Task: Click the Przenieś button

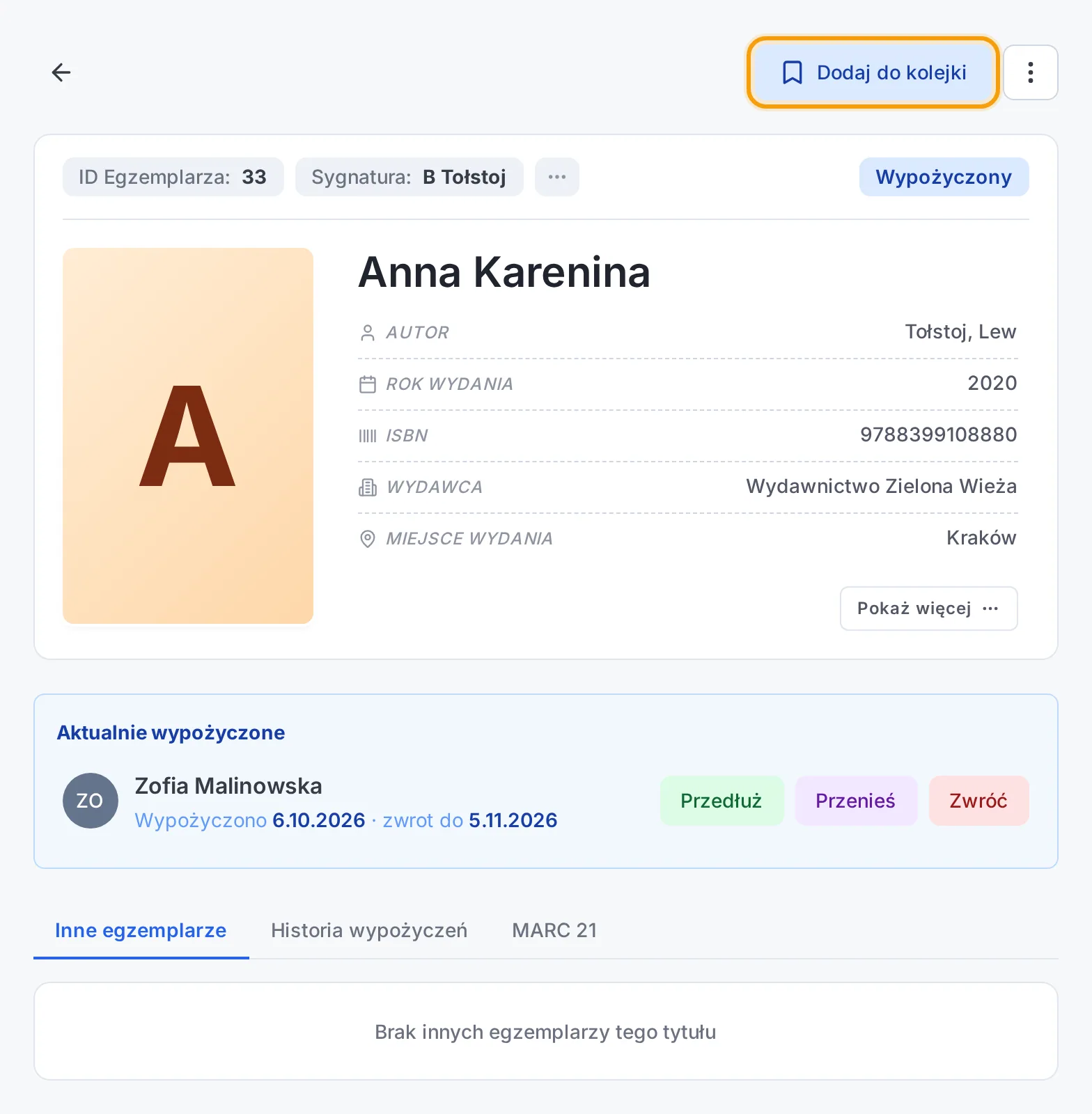Action: tap(856, 801)
